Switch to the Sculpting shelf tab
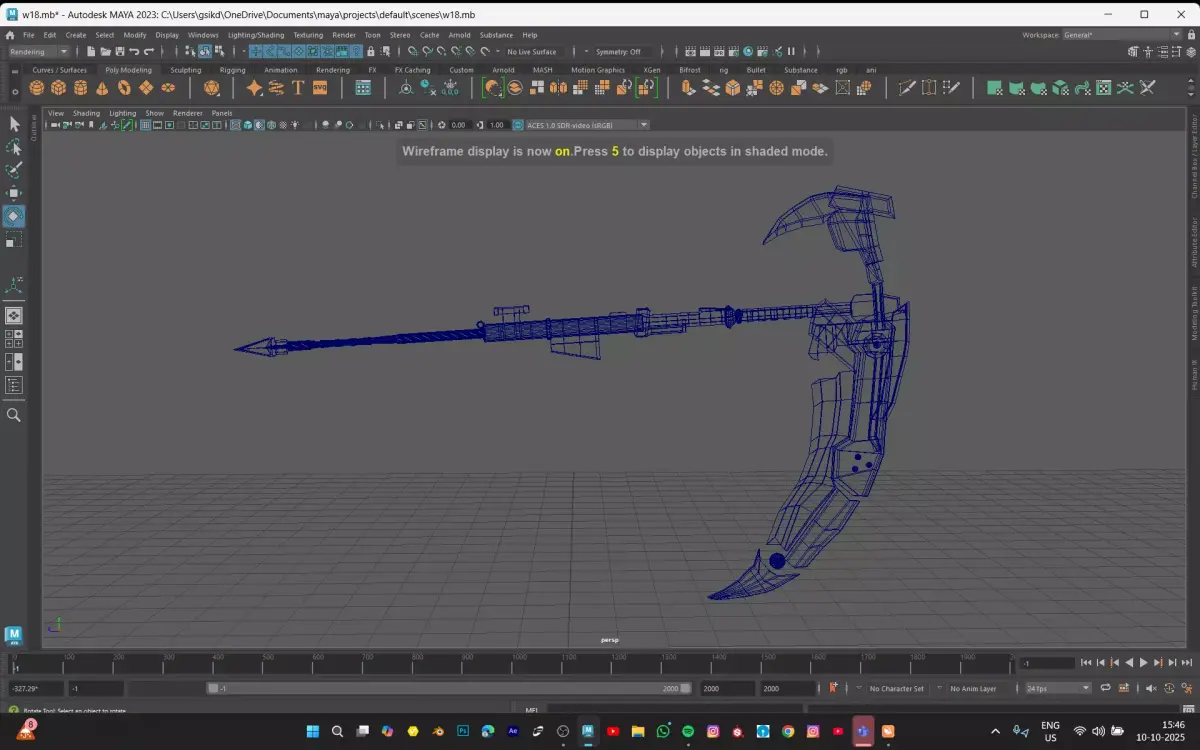The width and height of the screenshot is (1200, 750). coord(185,70)
